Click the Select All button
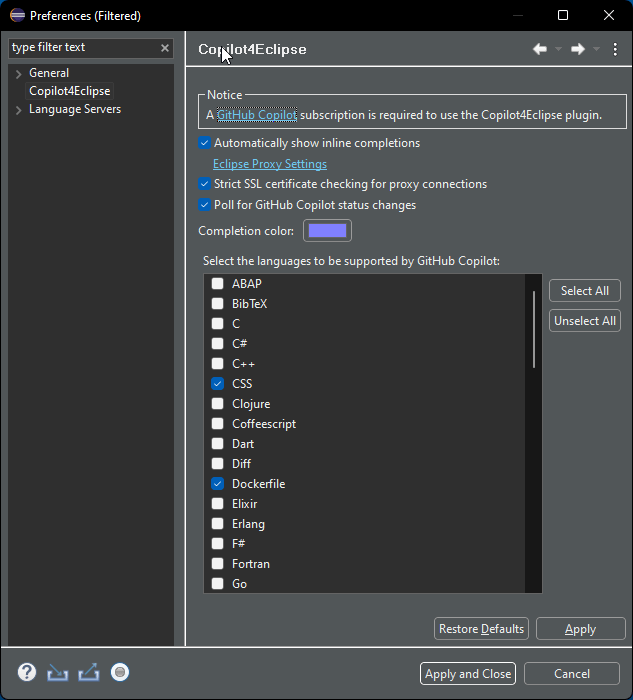 (584, 291)
